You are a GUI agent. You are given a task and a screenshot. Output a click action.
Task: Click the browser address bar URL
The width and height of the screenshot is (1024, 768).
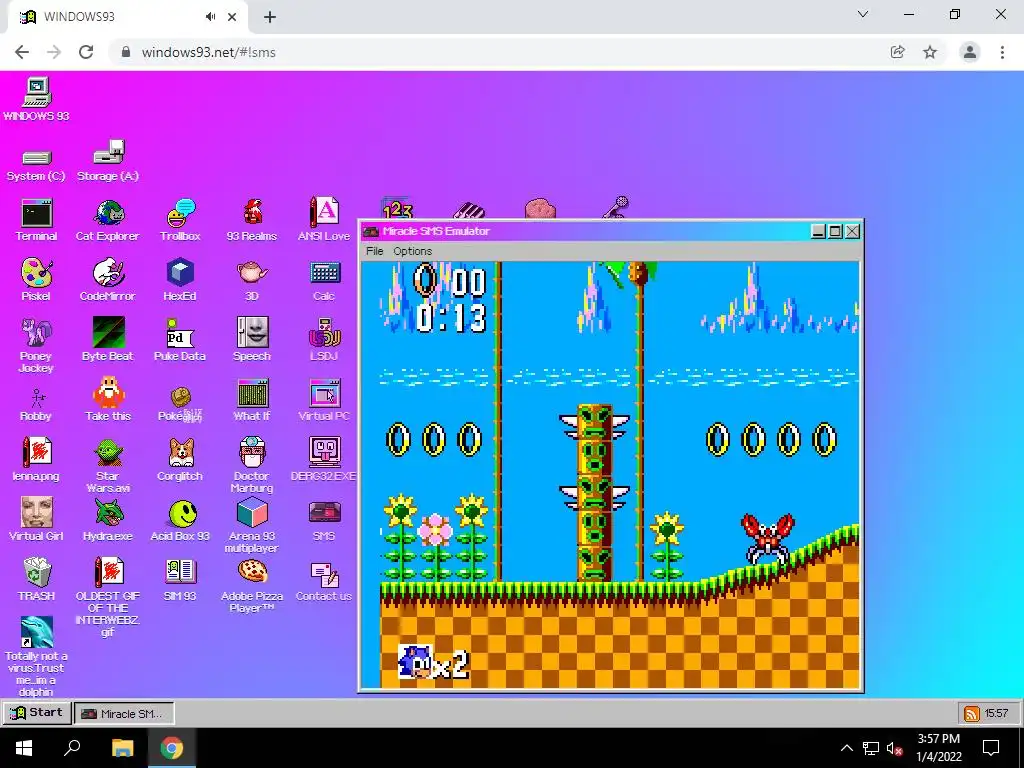[208, 52]
